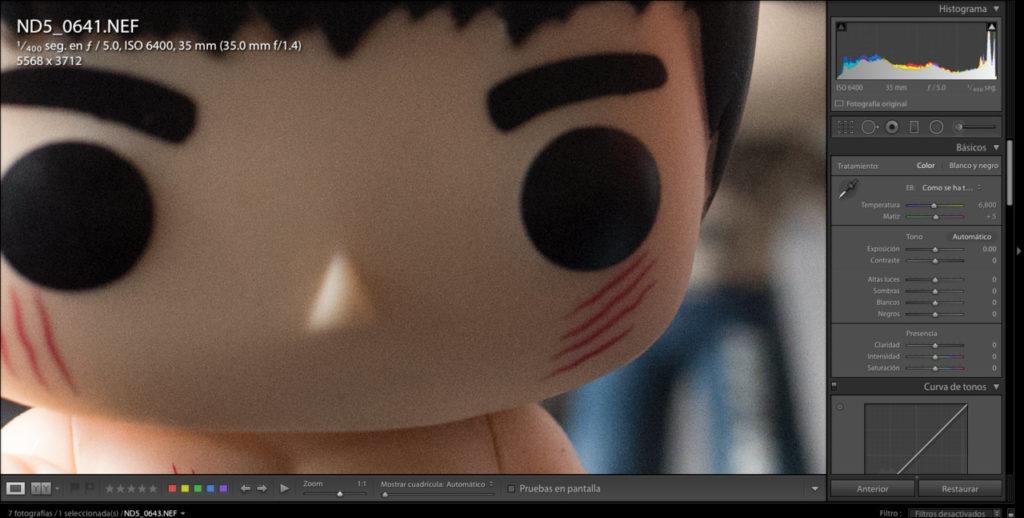The width and height of the screenshot is (1024, 518).
Task: Click the Restaurar button
Action: click(x=960, y=489)
